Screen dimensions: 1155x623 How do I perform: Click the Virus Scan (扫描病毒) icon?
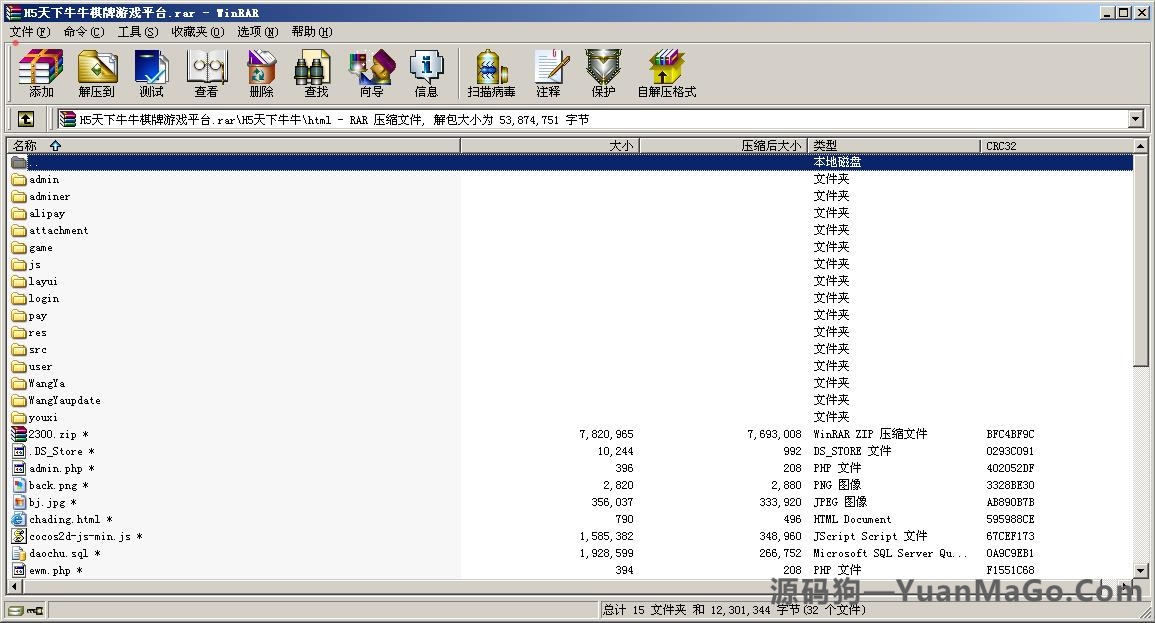491,73
